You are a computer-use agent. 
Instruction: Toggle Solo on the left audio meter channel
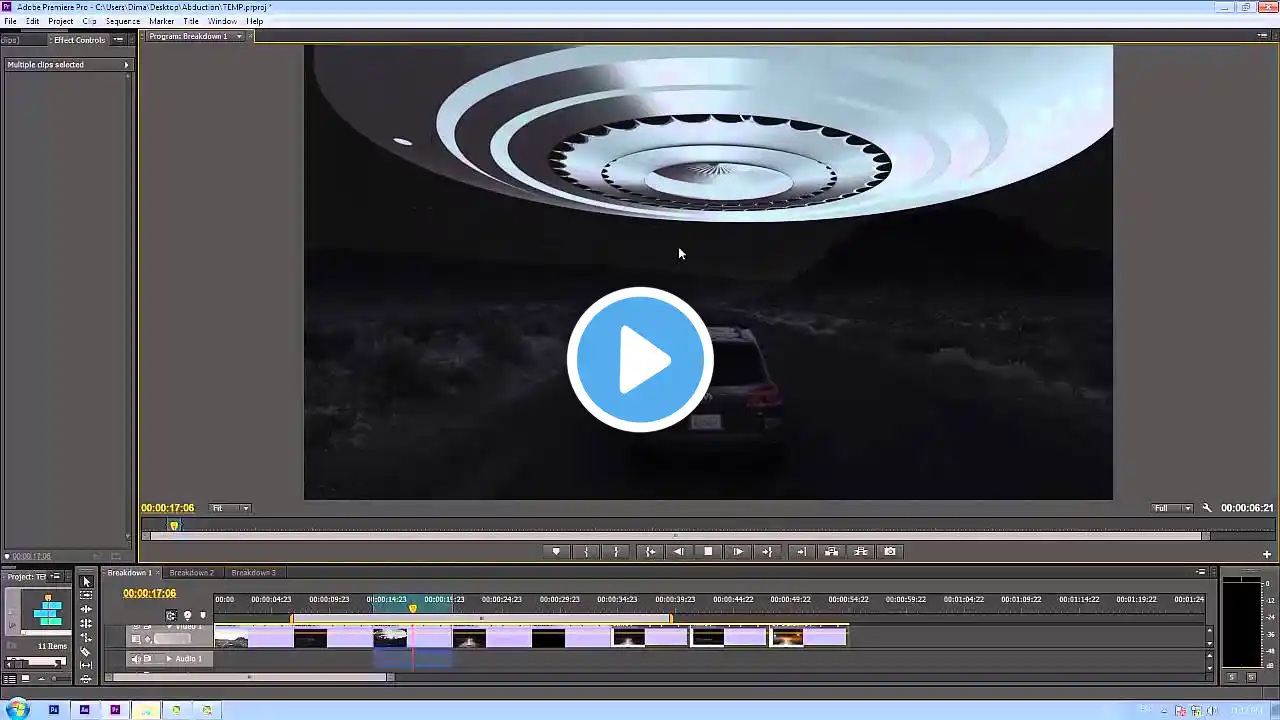click(x=1232, y=677)
